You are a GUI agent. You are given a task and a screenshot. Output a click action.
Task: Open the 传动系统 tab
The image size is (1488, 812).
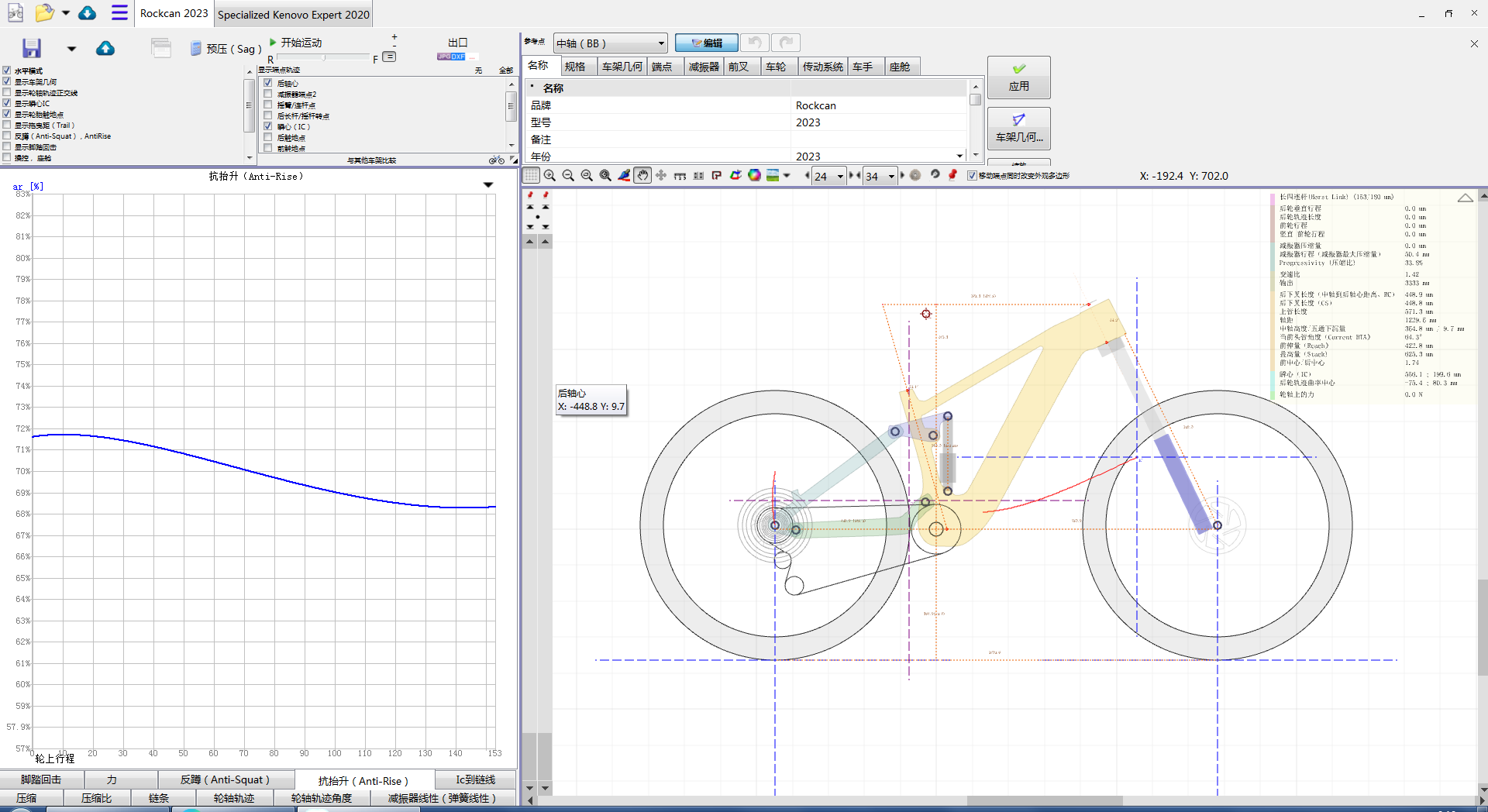click(x=823, y=67)
